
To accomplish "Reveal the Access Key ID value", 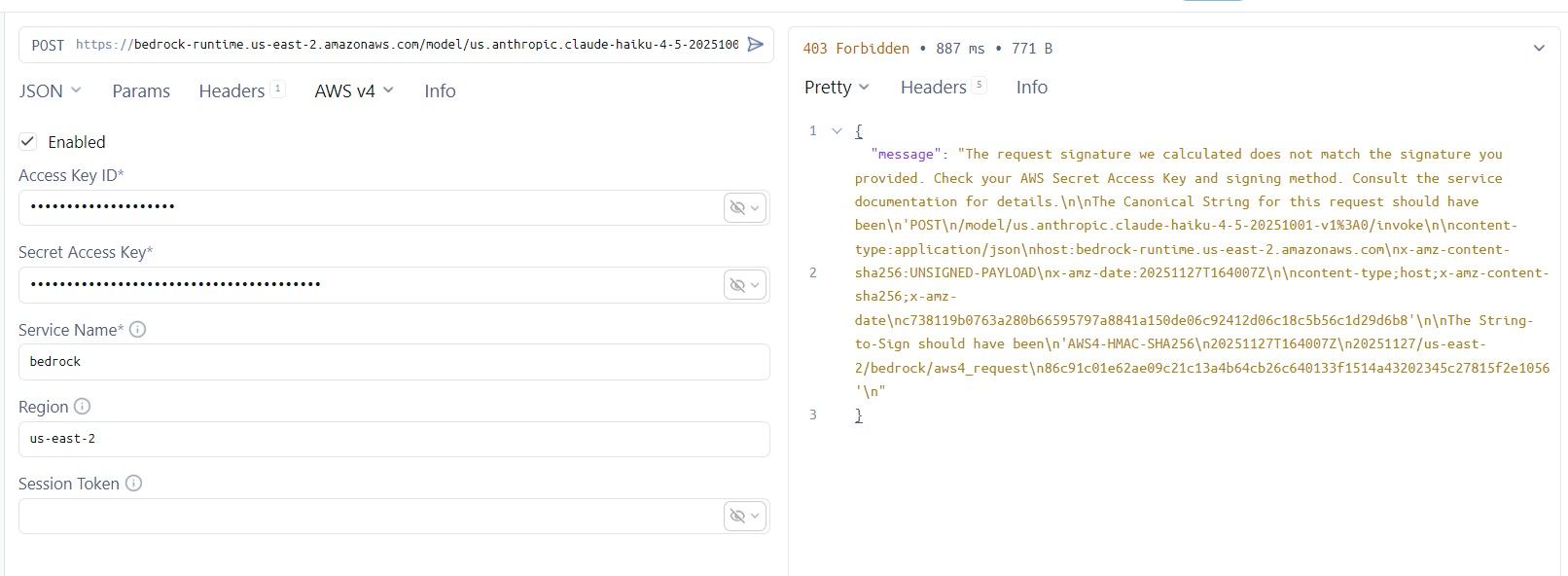I will 738,207.
